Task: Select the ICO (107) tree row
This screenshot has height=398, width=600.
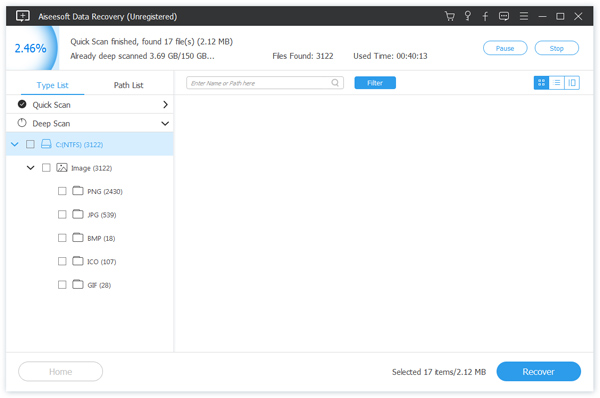Action: click(x=90, y=261)
